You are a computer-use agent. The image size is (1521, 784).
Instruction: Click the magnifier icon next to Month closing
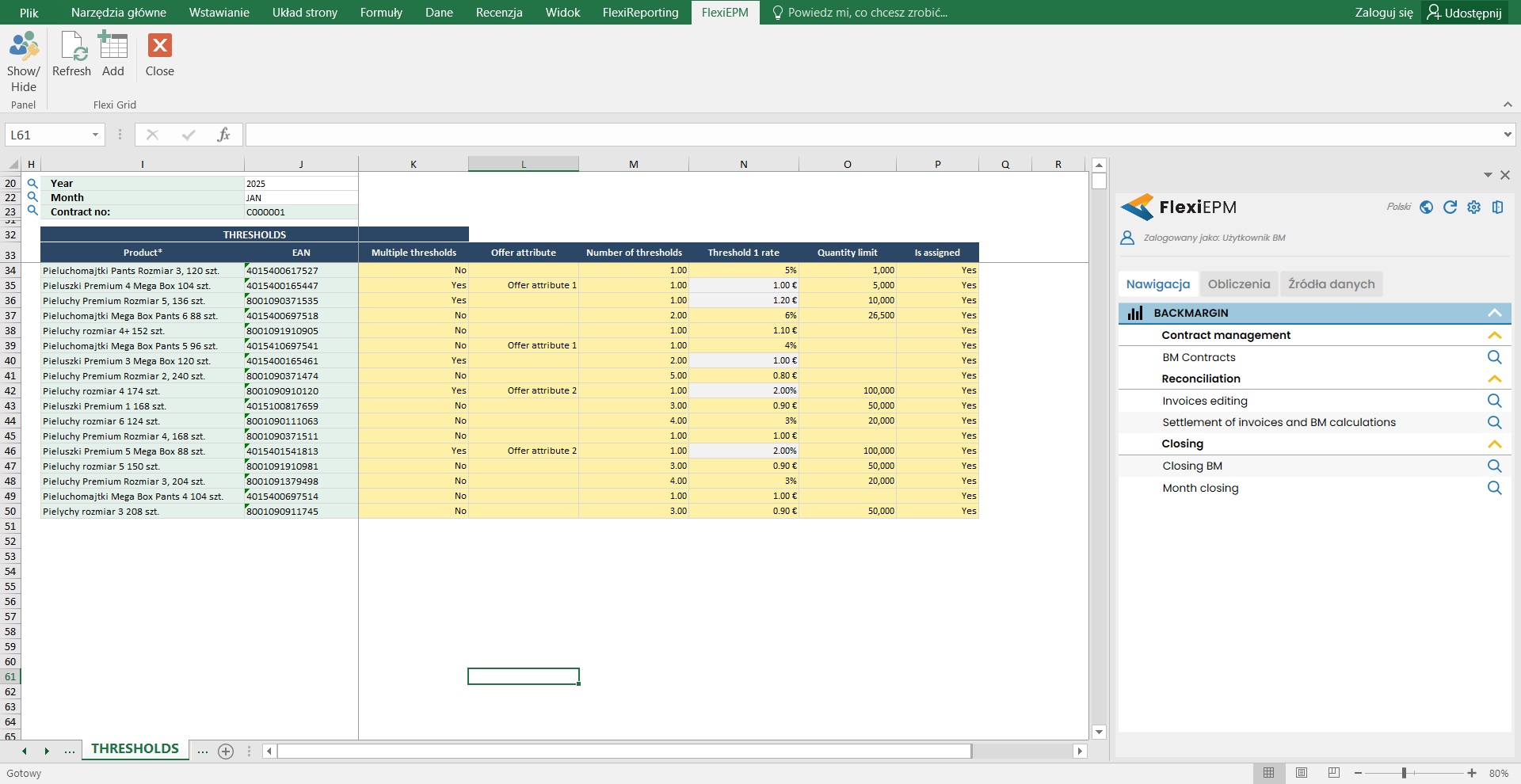1494,488
